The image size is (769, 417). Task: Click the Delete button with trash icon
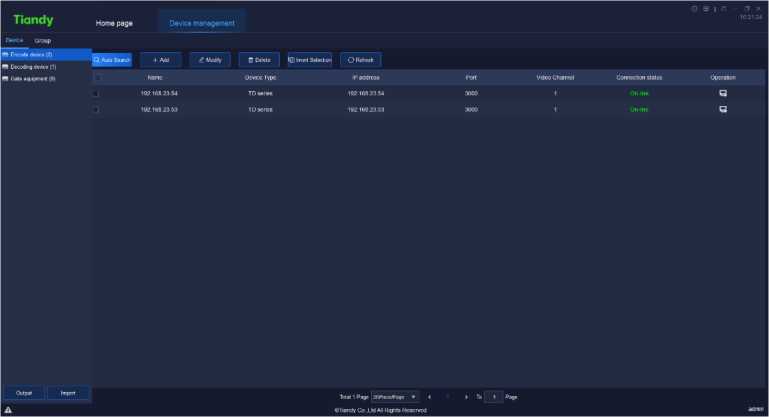coord(259,60)
